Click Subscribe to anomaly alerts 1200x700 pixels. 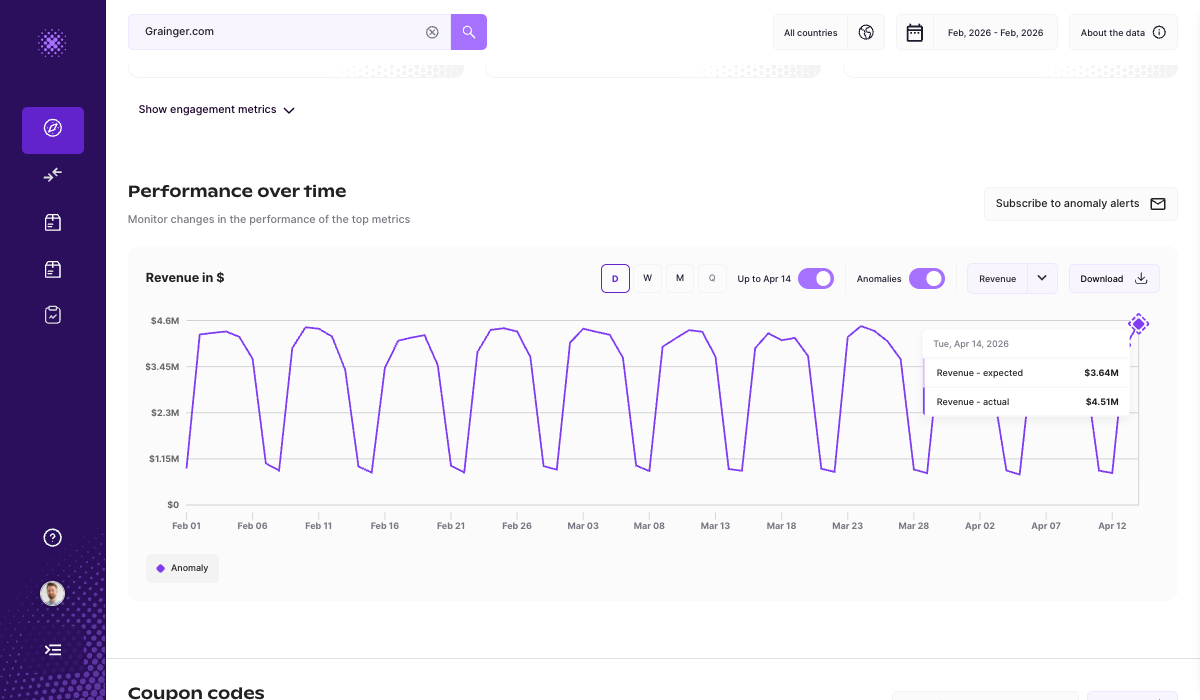(x=1080, y=203)
